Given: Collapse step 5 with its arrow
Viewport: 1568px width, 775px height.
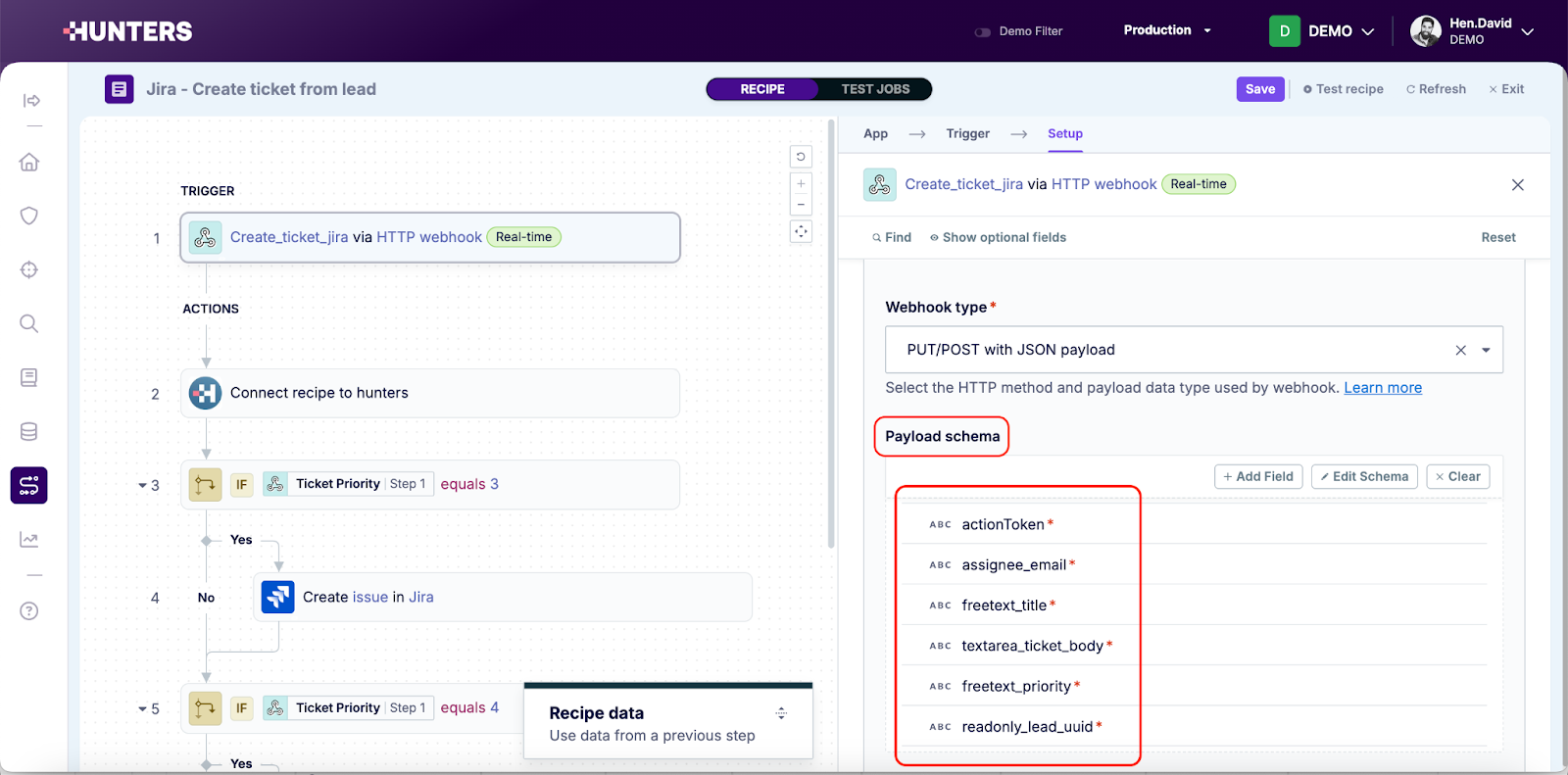Looking at the screenshot, I should point(142,708).
